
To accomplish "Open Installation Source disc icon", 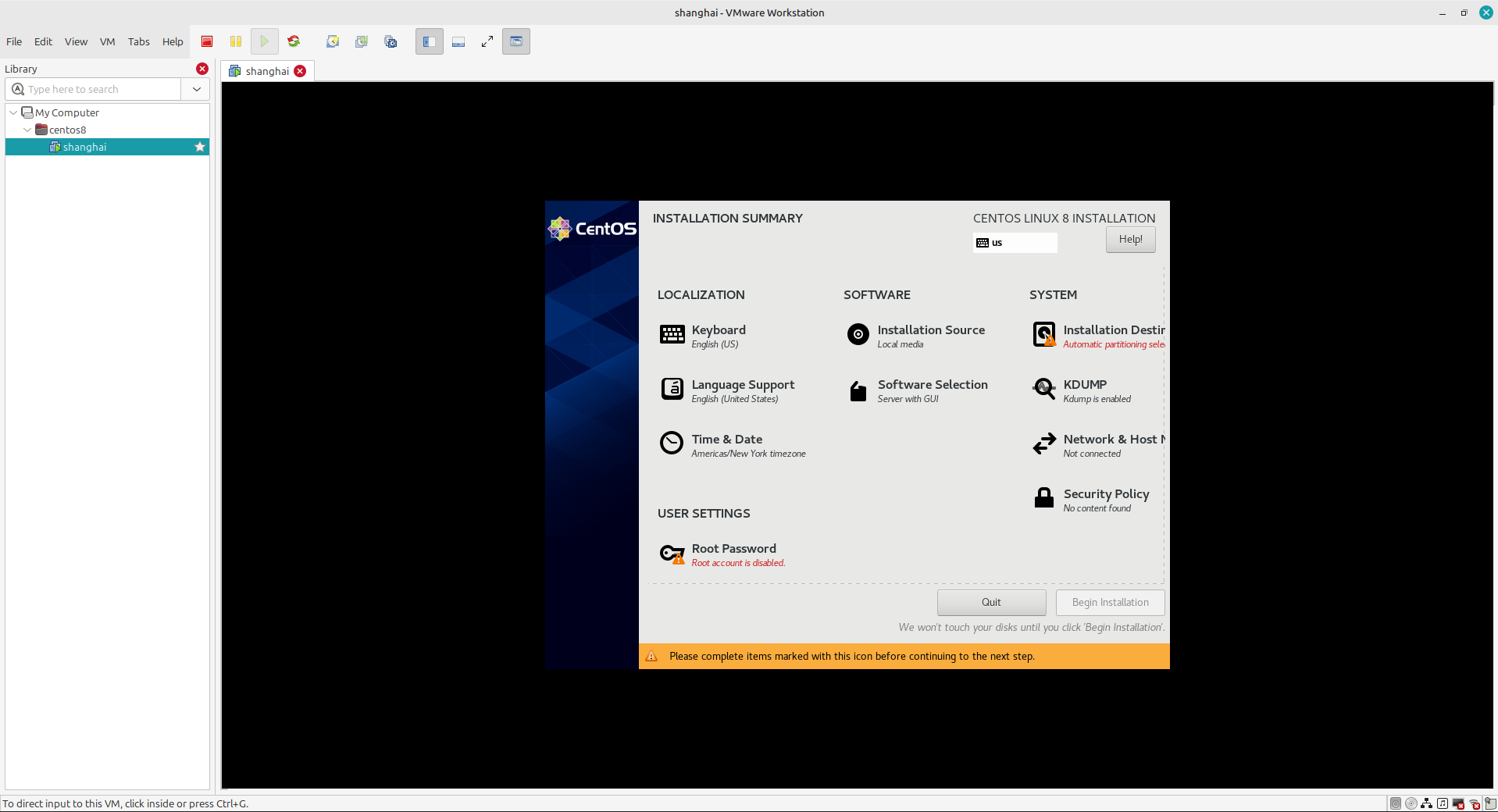I will point(858,334).
